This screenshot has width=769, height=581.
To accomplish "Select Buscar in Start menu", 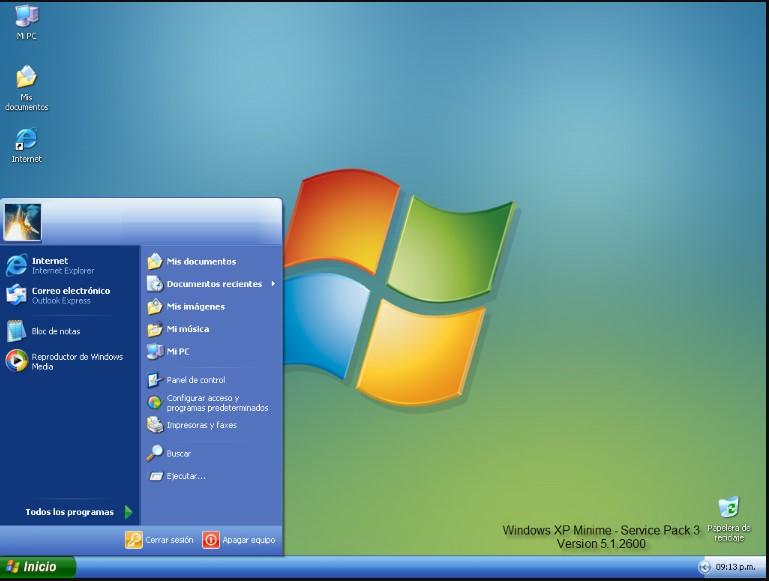I will [178, 454].
